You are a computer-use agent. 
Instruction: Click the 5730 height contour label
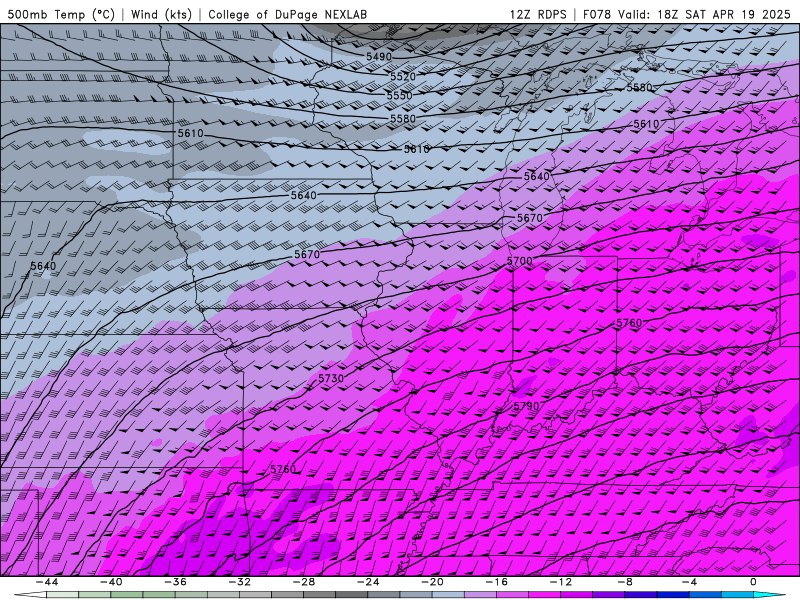331,378
